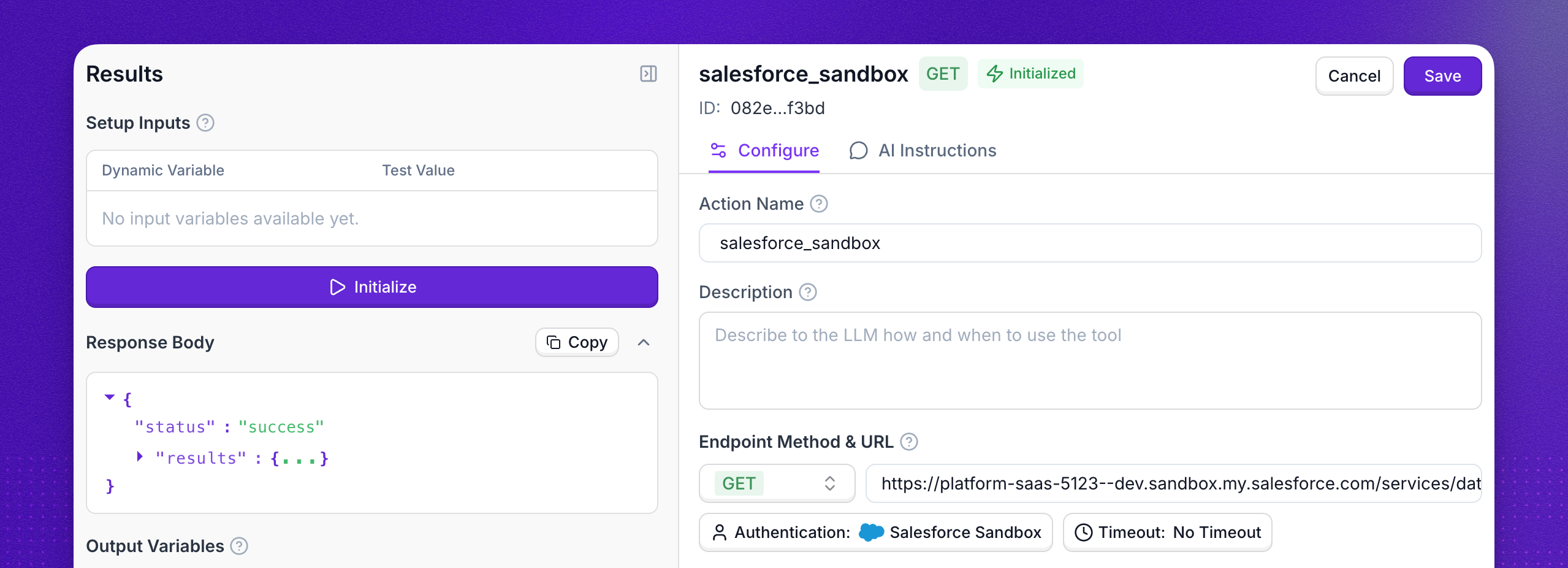Open help for Output Variables
This screenshot has height=568, width=1568.
[239, 546]
